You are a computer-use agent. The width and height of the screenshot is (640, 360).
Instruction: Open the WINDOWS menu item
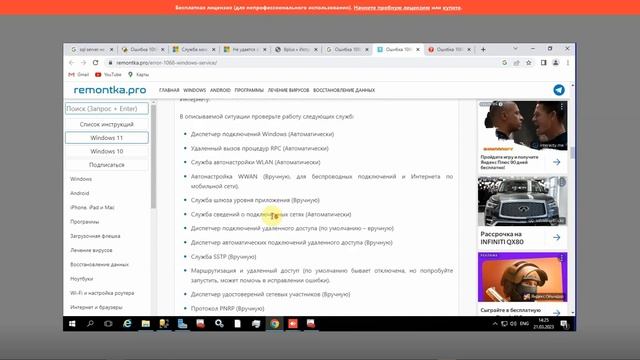pyautogui.click(x=195, y=90)
